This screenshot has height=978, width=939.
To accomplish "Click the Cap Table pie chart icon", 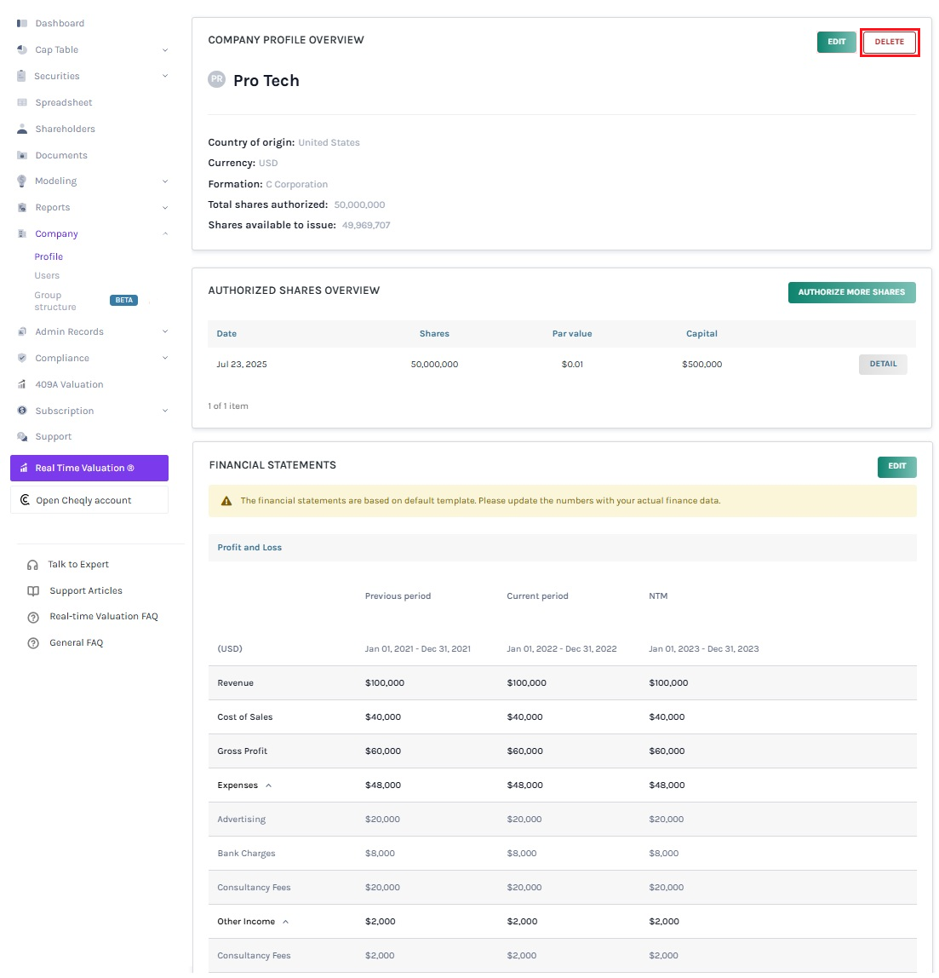I will [x=22, y=49].
